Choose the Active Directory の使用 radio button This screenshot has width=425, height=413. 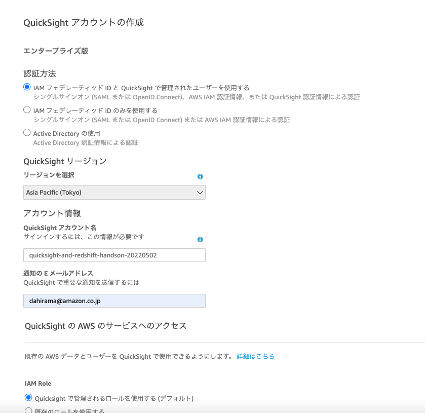(27, 132)
